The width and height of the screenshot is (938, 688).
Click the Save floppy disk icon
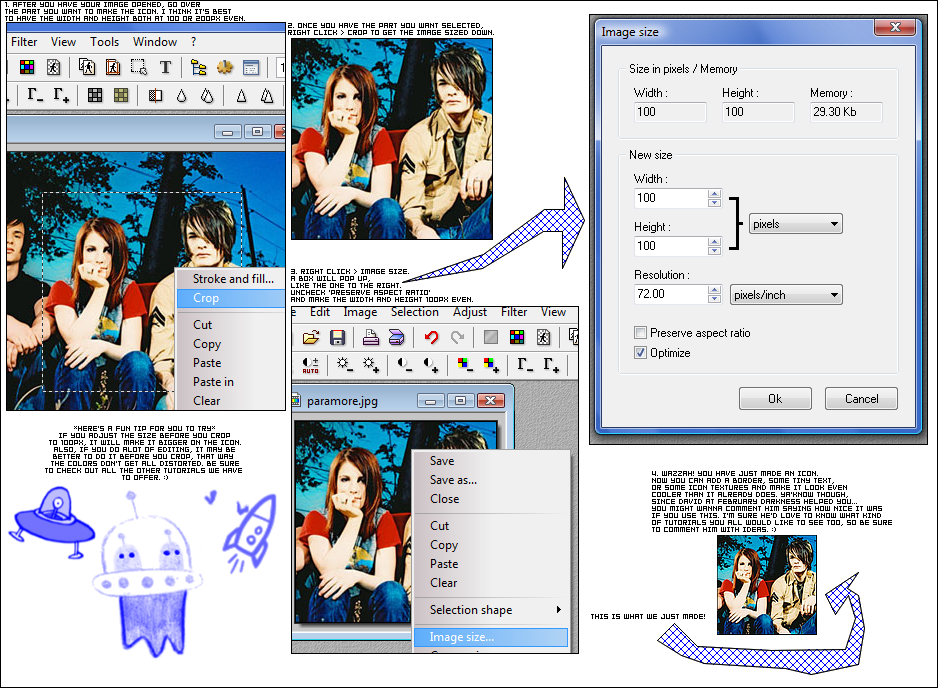point(337,337)
